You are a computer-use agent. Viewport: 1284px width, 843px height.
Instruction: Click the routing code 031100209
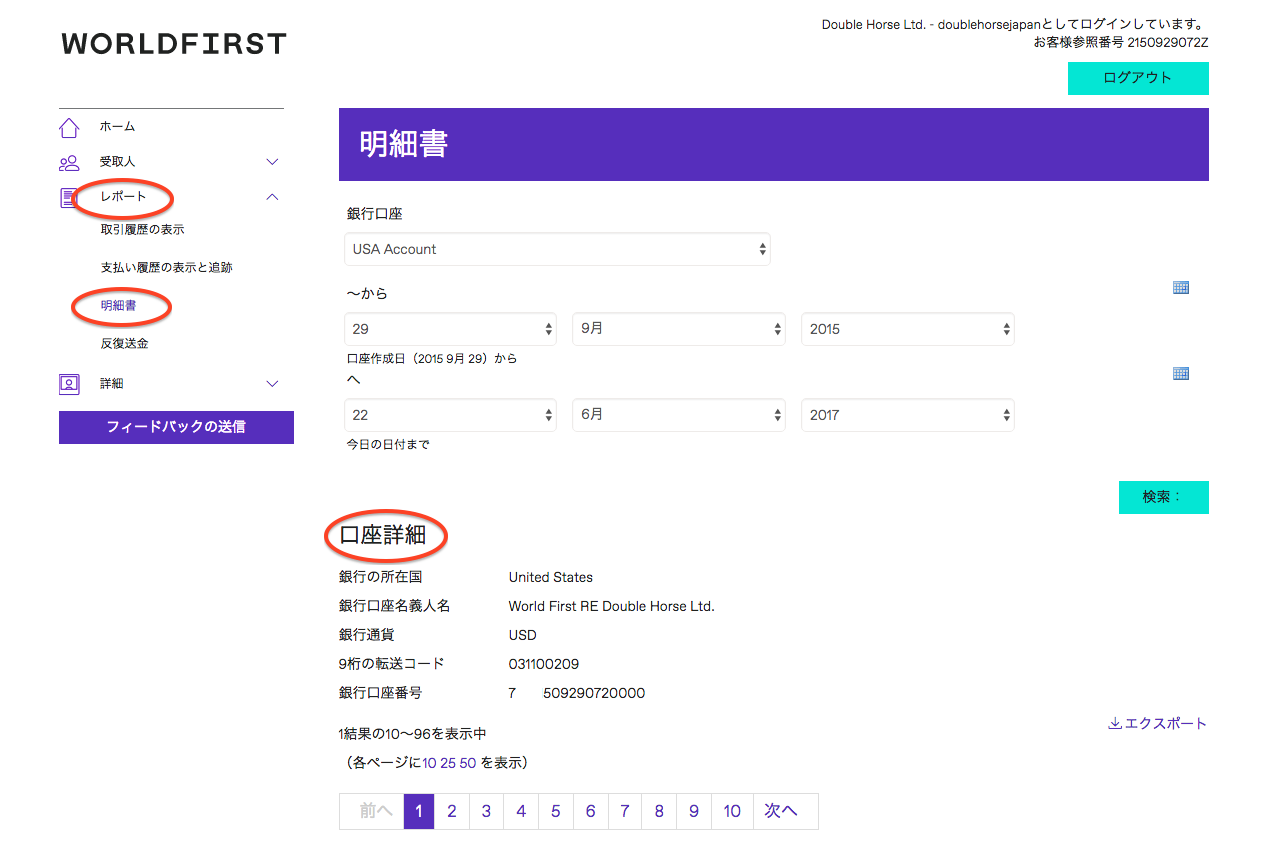click(x=544, y=664)
